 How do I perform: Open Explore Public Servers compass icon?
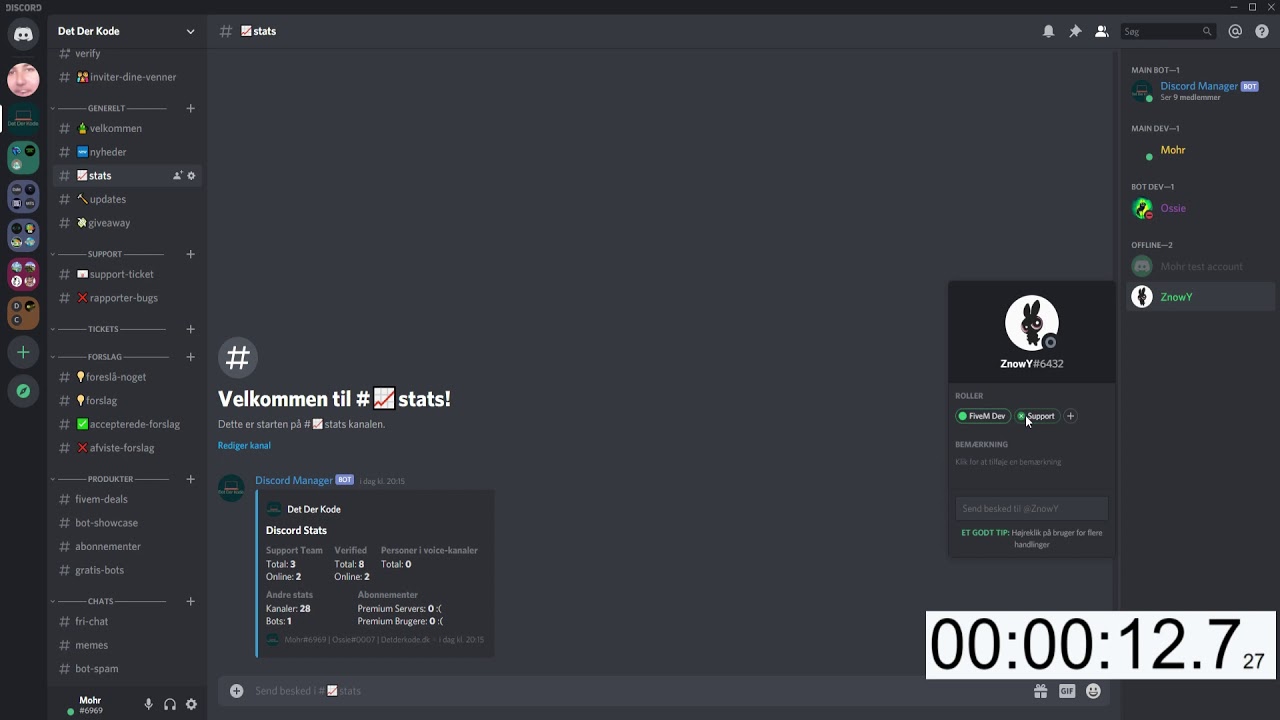click(23, 391)
